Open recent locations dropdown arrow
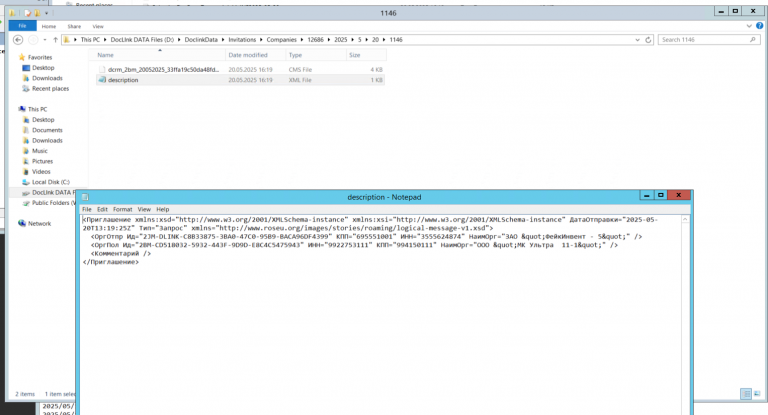 (x=45, y=40)
